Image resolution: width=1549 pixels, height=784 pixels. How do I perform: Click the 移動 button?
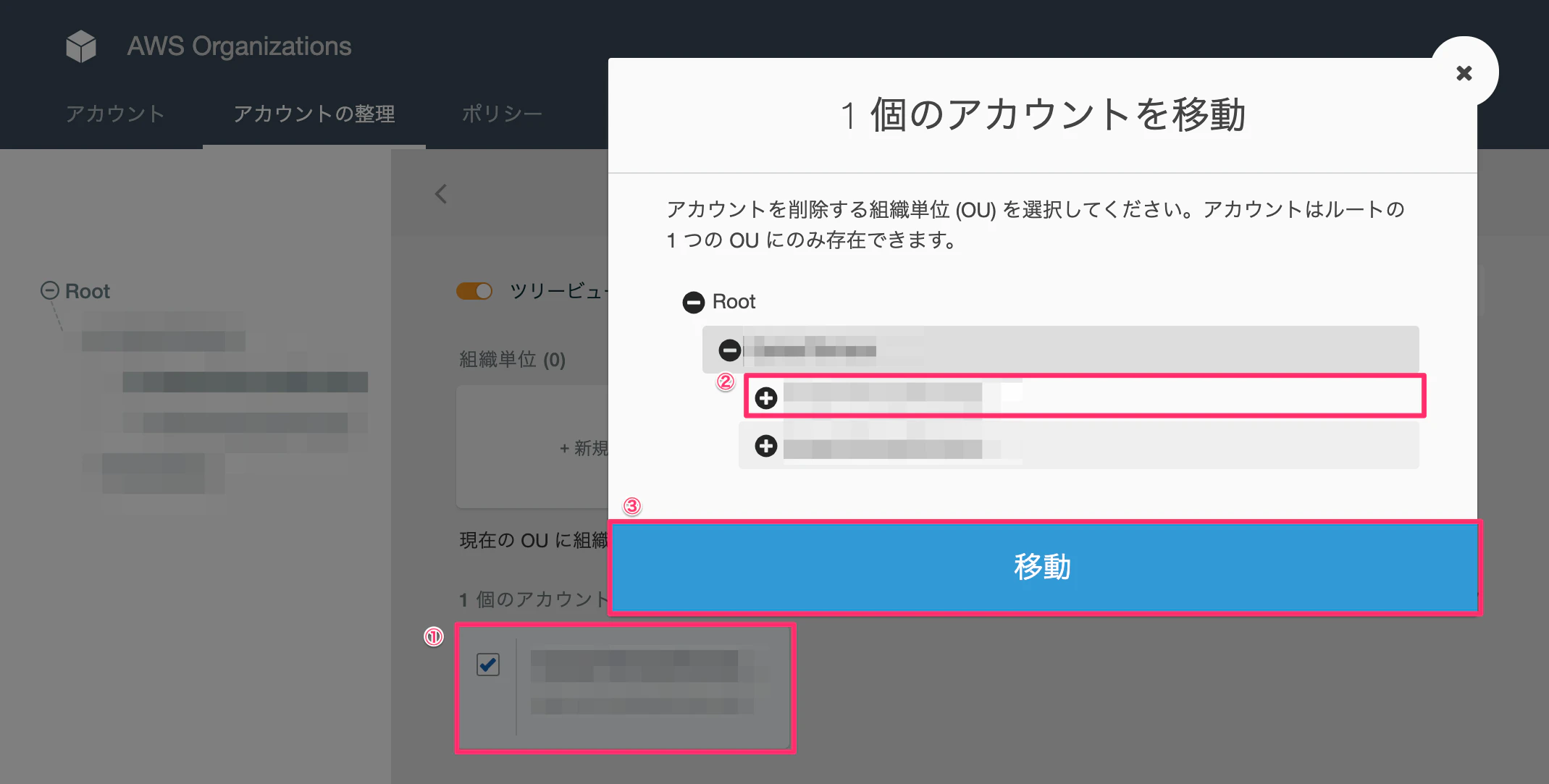(1044, 567)
